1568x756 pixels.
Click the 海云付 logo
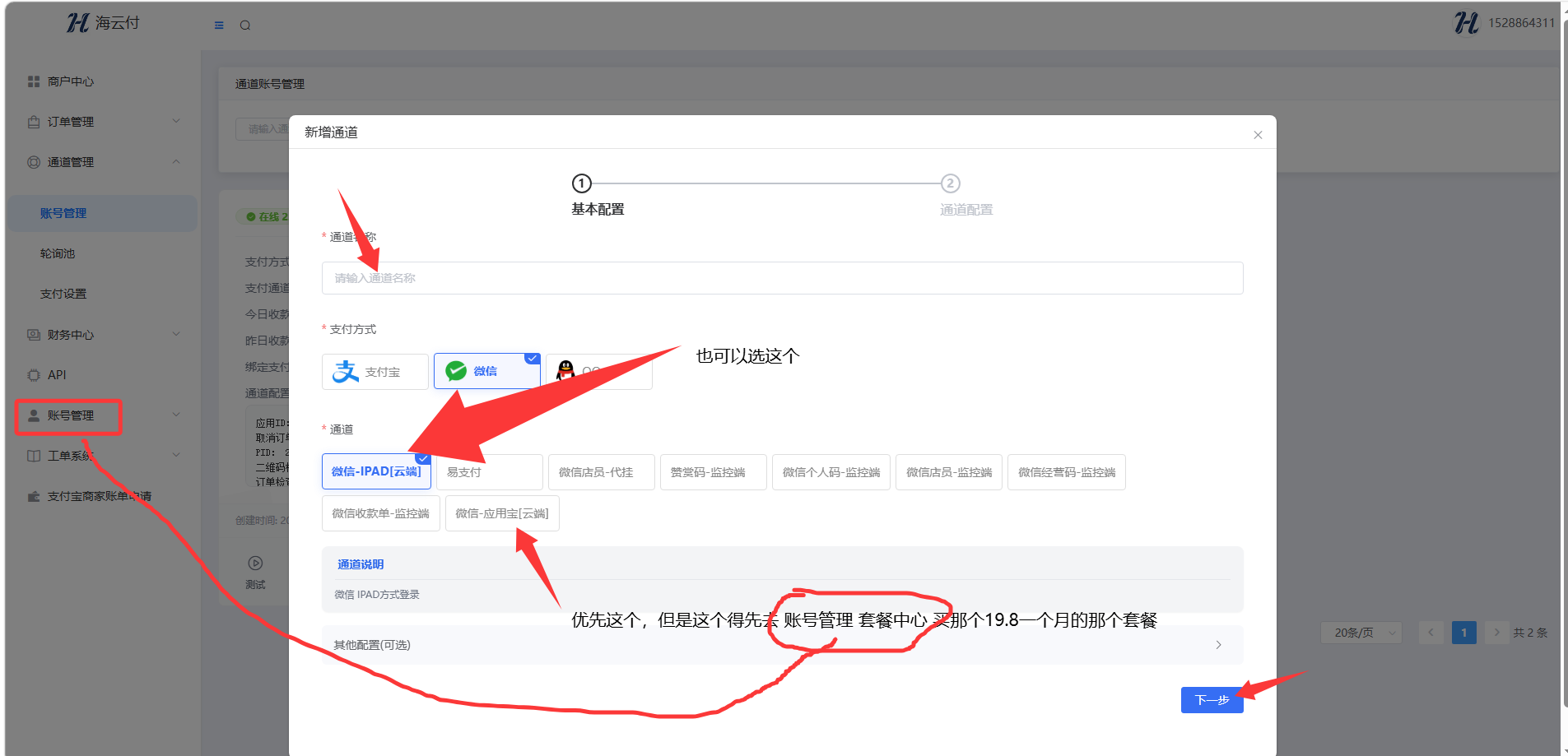tap(103, 23)
